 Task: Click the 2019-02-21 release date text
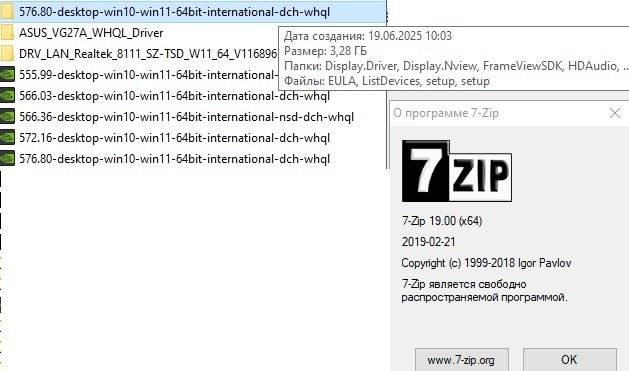click(428, 242)
